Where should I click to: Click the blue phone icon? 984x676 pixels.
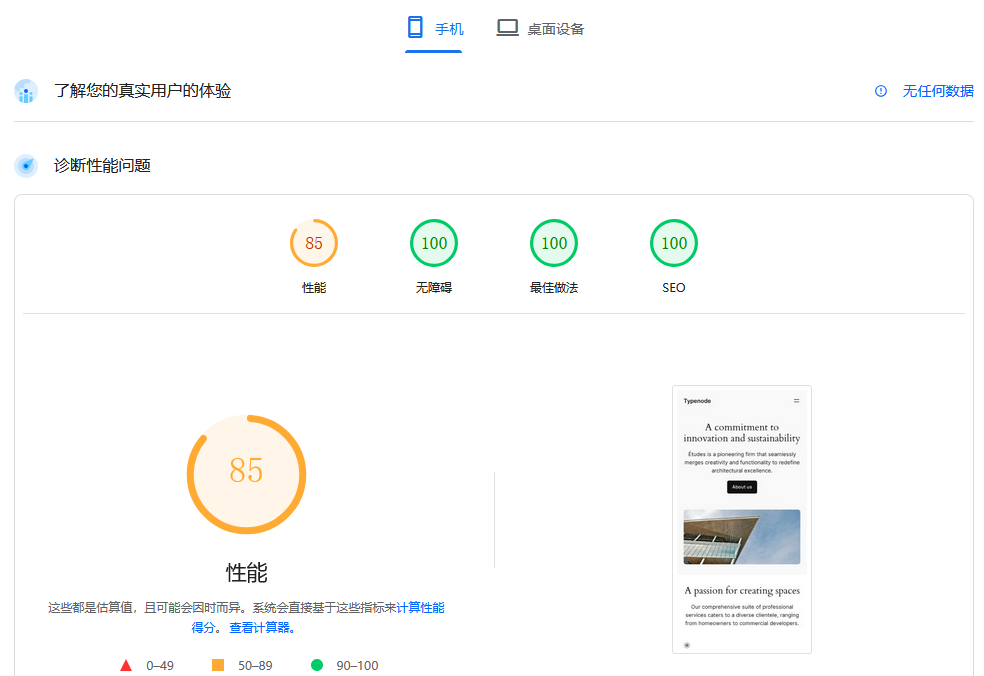click(x=415, y=28)
